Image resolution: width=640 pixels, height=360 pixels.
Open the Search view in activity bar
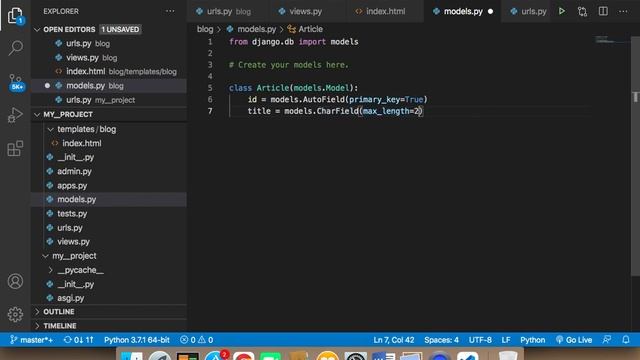[x=15, y=48]
